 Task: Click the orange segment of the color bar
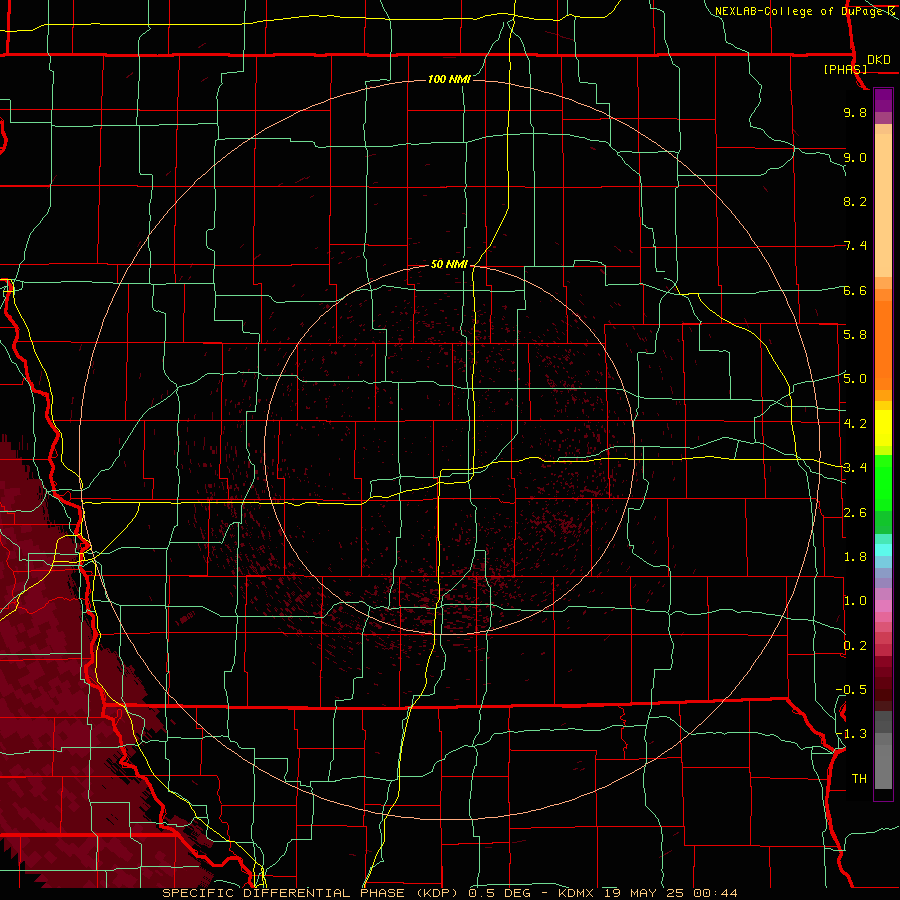pyautogui.click(x=883, y=345)
